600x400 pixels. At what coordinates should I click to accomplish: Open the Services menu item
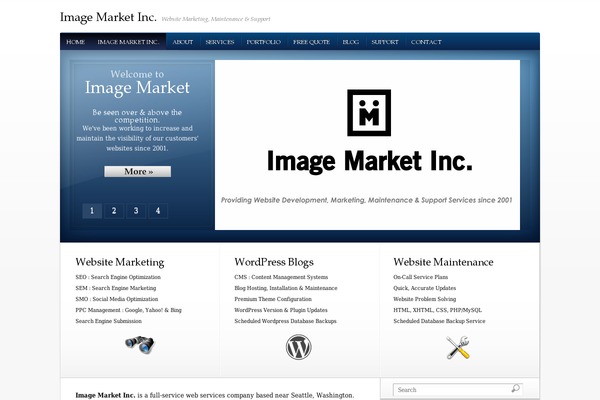[220, 42]
